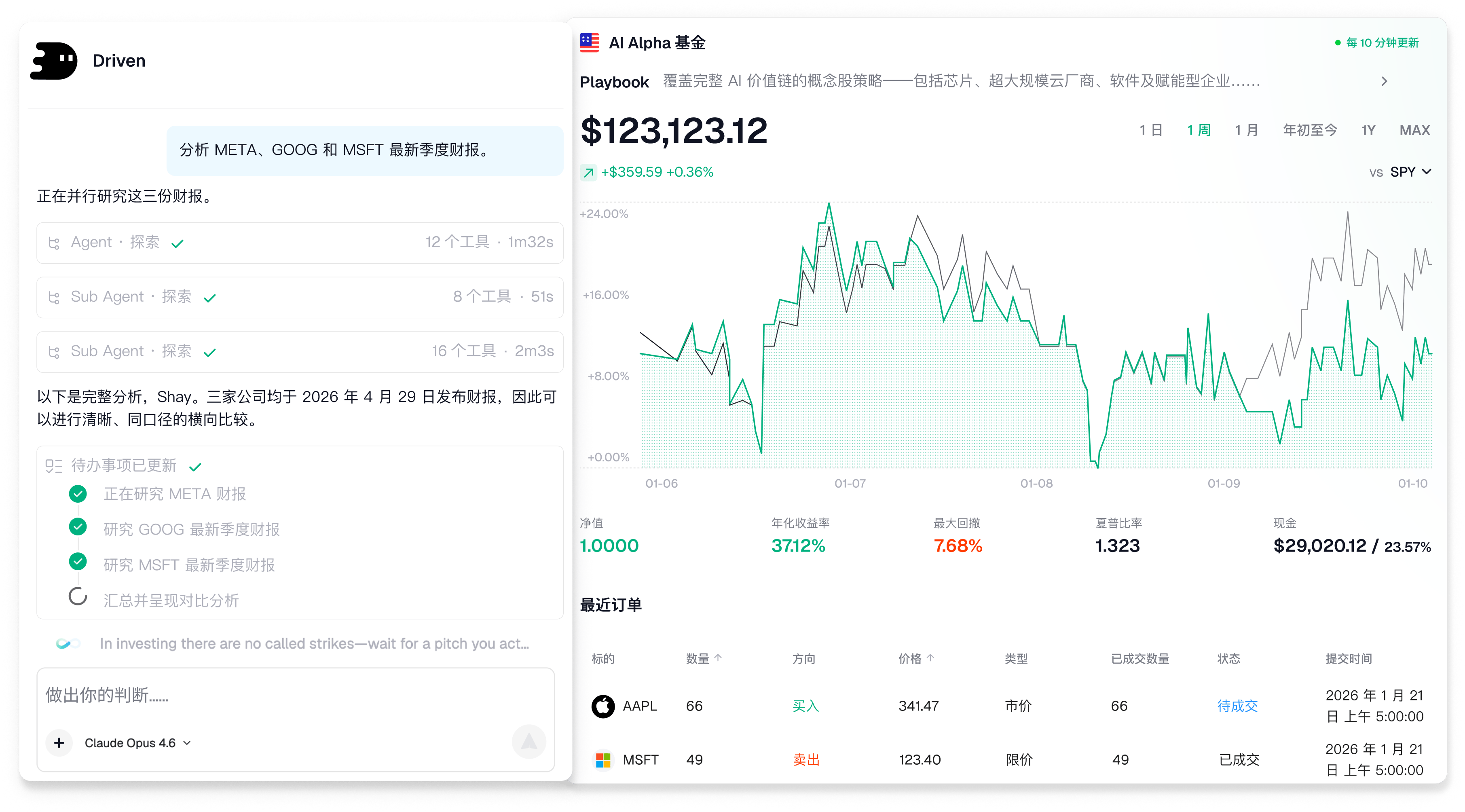Click the MSFT price cell 123.40
This screenshot has height=812, width=1465.
920,760
